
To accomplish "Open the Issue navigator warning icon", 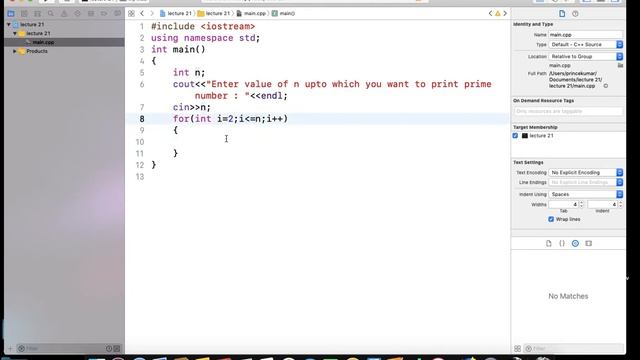I will [64, 13].
